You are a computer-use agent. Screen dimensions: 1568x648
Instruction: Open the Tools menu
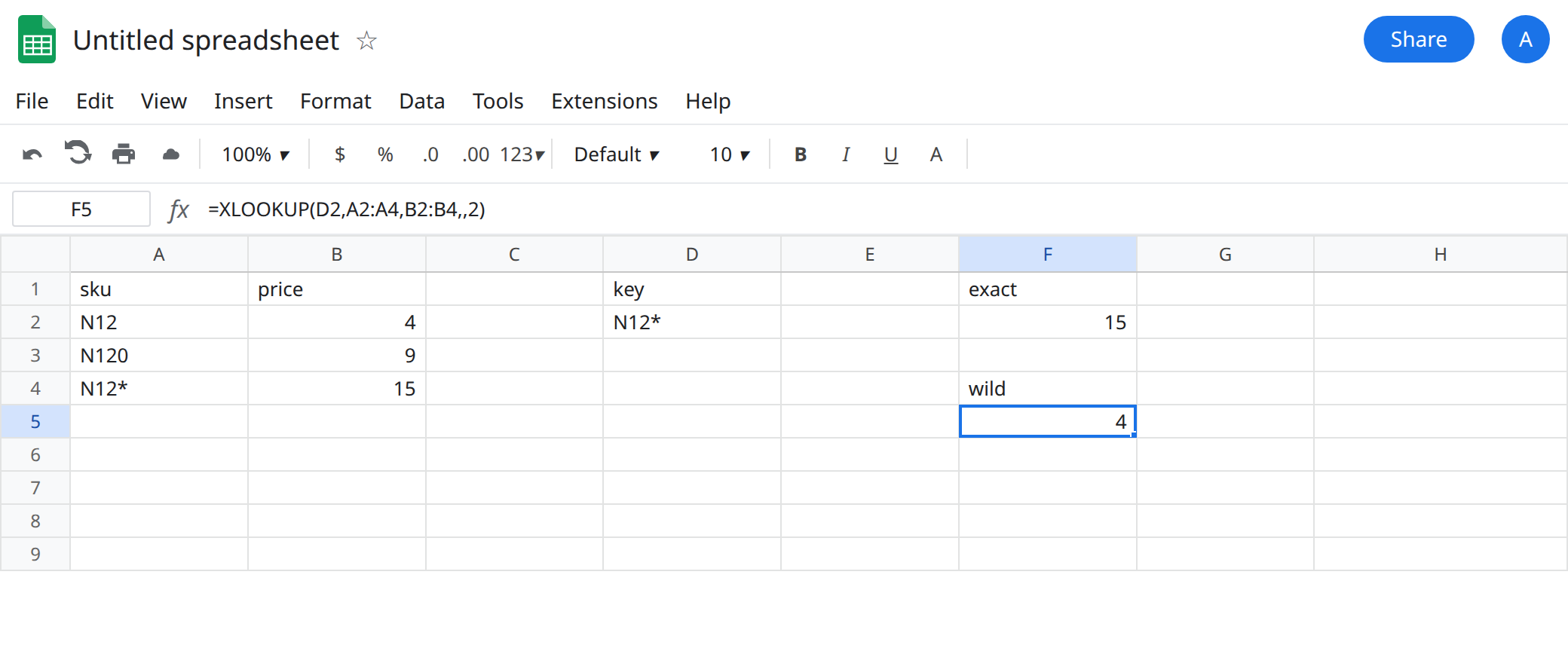pos(498,101)
